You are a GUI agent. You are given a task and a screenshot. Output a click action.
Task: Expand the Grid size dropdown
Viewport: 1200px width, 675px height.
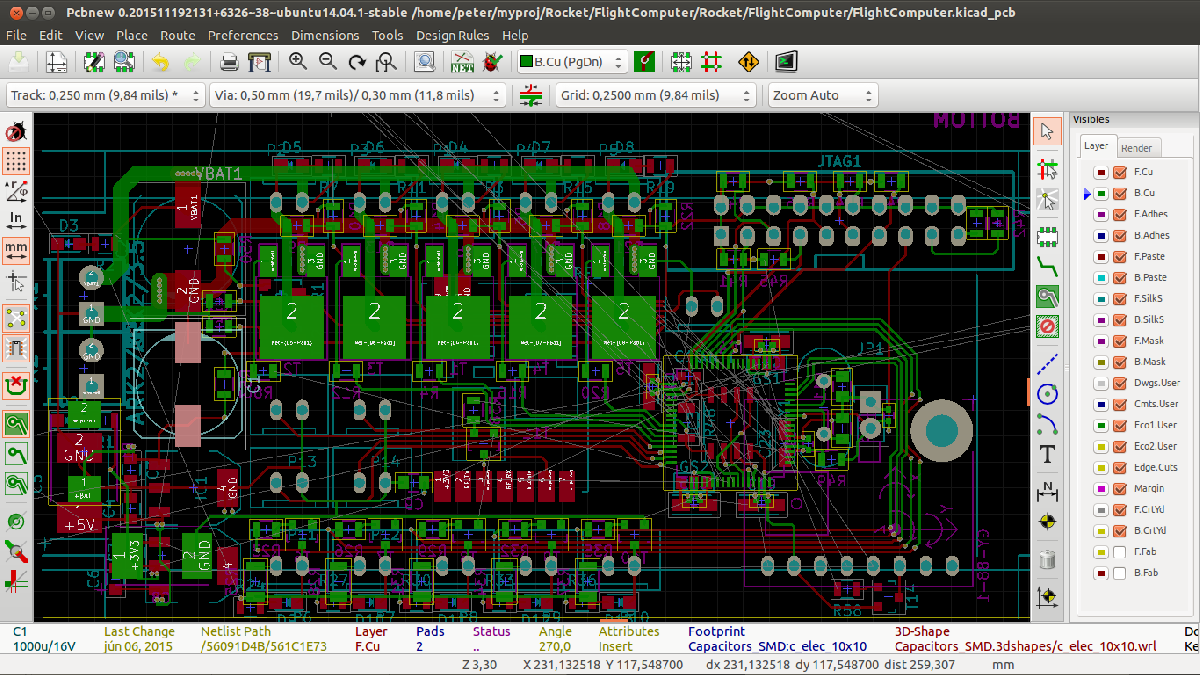[x=745, y=96]
